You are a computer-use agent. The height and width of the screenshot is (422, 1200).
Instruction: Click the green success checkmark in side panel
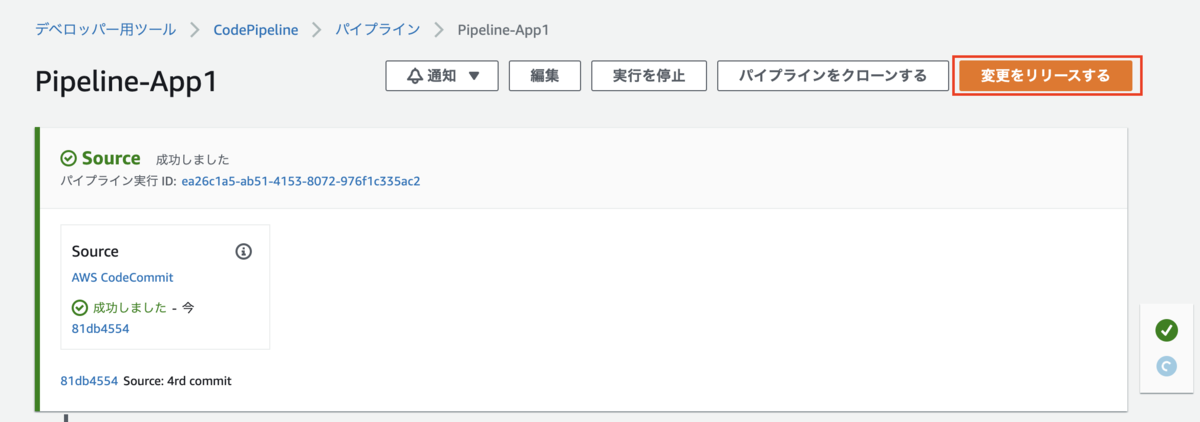pos(1166,330)
